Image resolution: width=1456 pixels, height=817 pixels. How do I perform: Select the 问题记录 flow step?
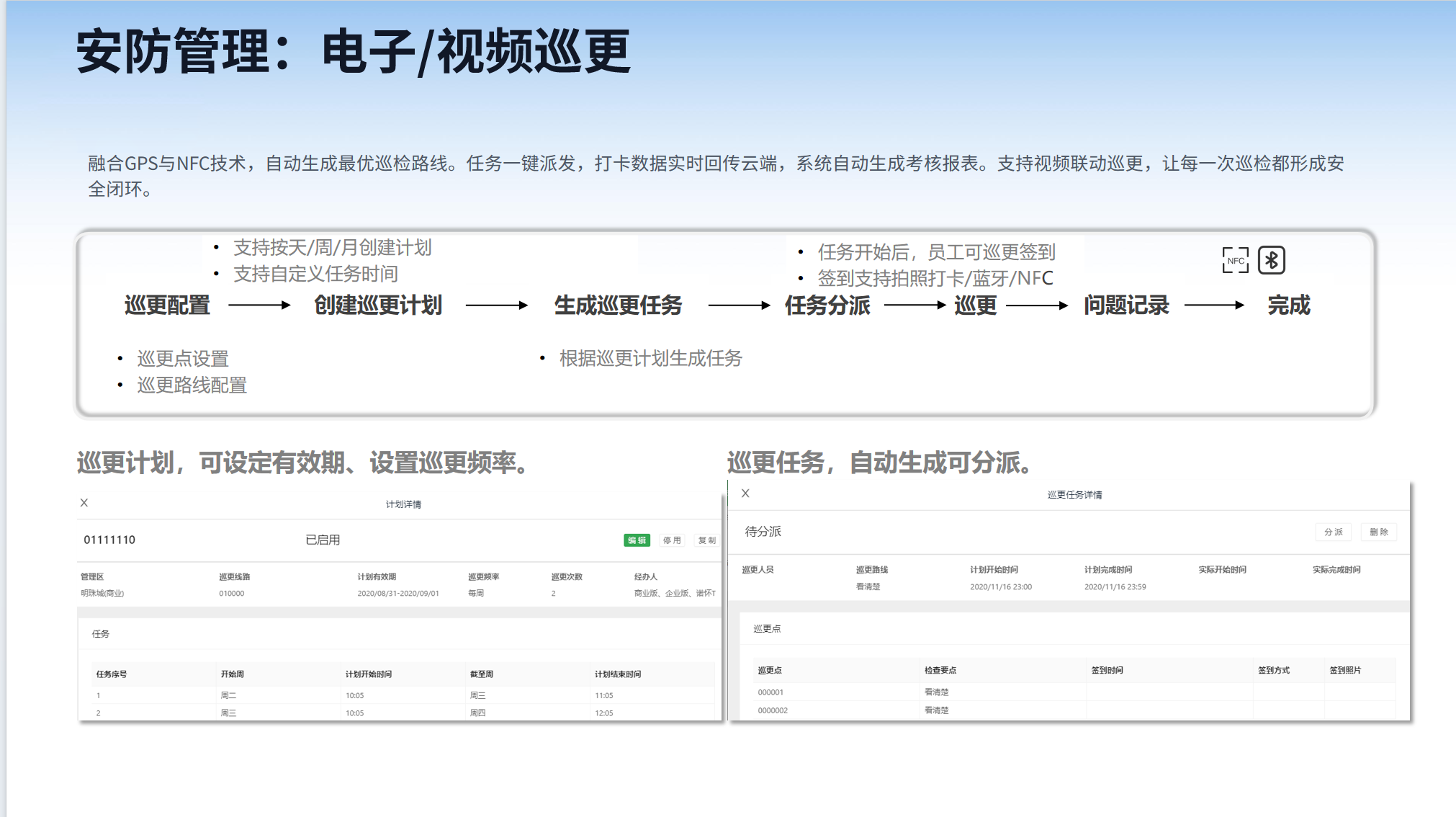1126,305
